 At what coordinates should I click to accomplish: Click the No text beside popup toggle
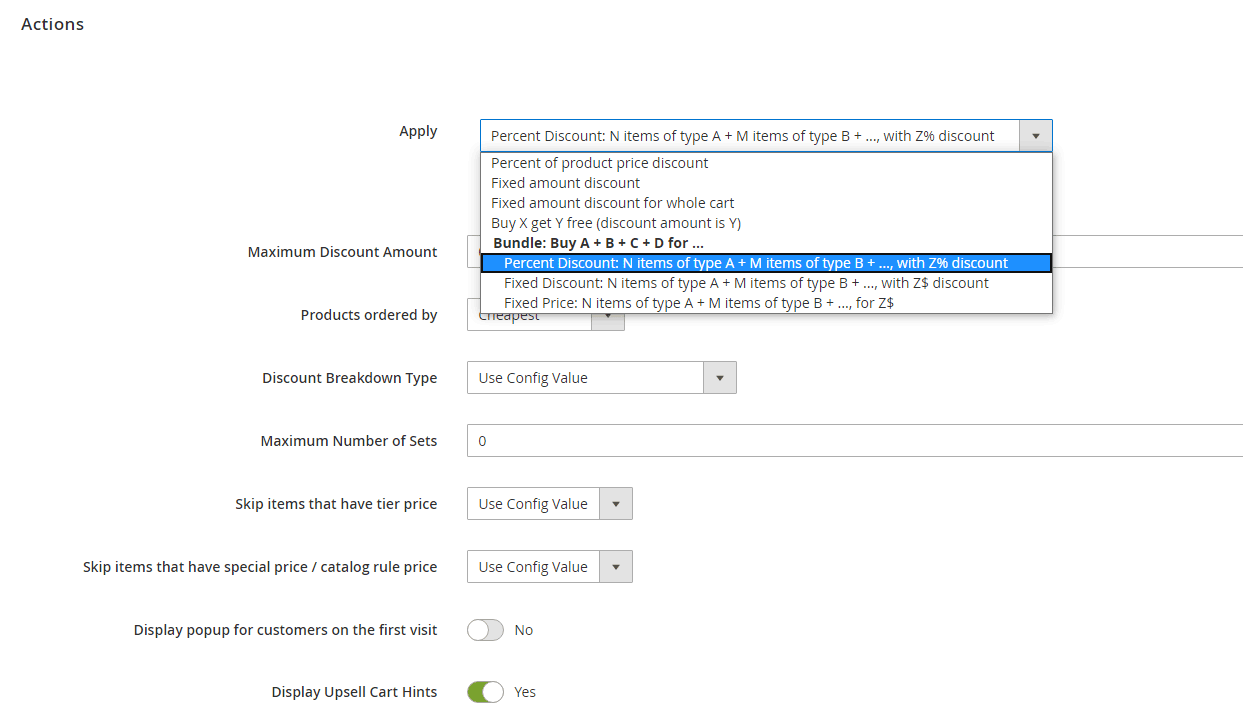524,630
